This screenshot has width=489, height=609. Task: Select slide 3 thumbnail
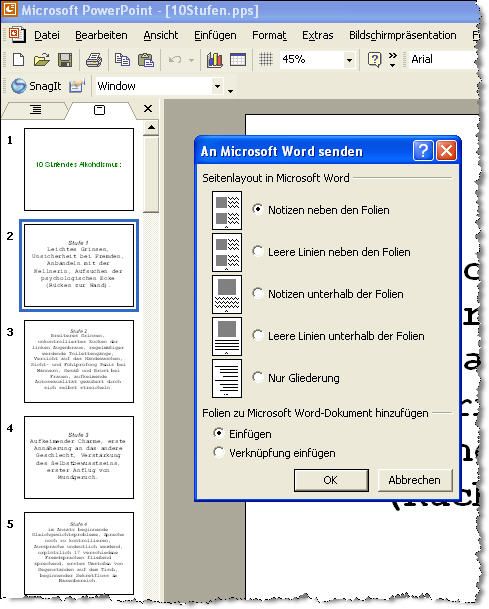pos(79,361)
